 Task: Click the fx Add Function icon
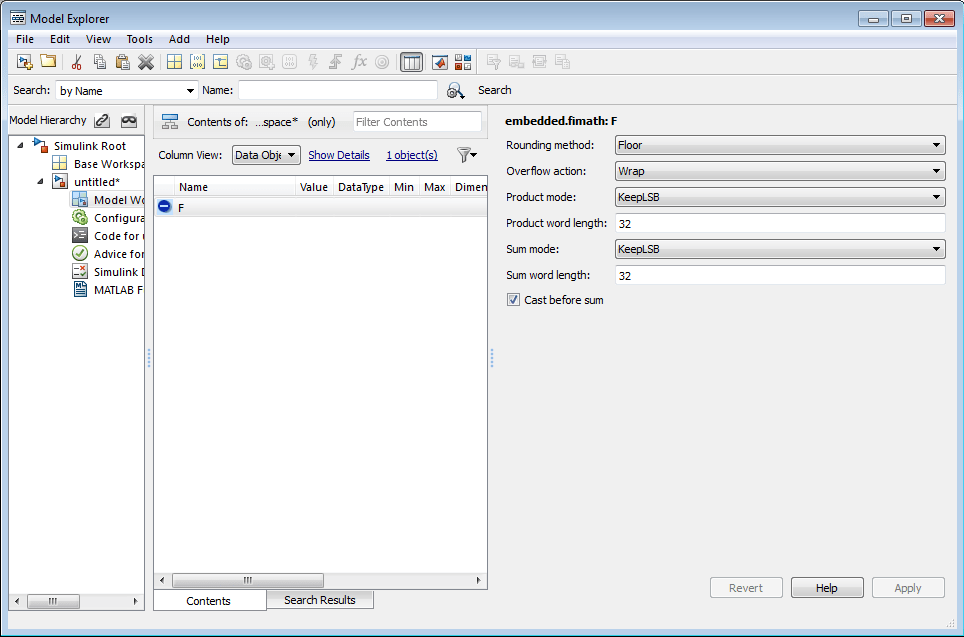[359, 62]
